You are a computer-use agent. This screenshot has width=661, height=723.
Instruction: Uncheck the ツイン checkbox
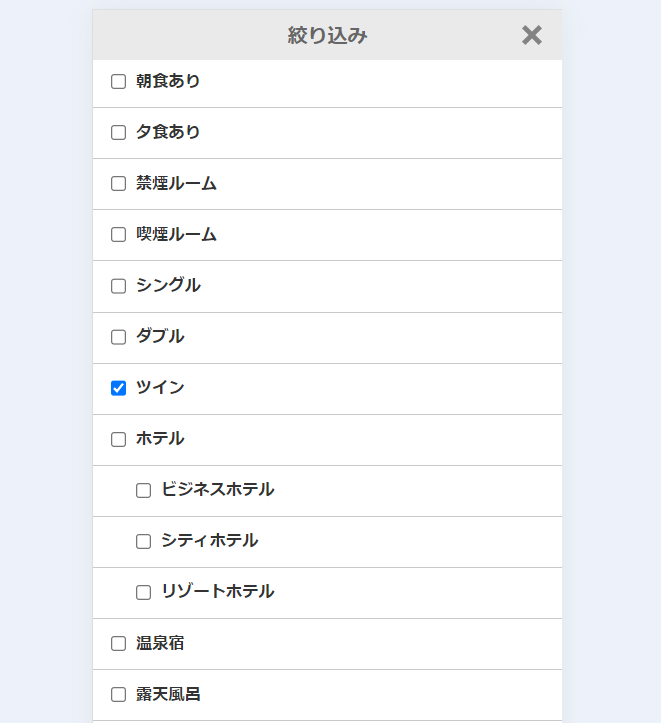point(118,388)
